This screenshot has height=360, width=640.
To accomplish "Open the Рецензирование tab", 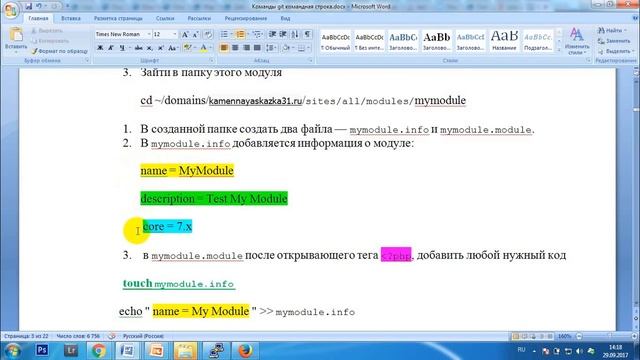I will click(x=245, y=18).
